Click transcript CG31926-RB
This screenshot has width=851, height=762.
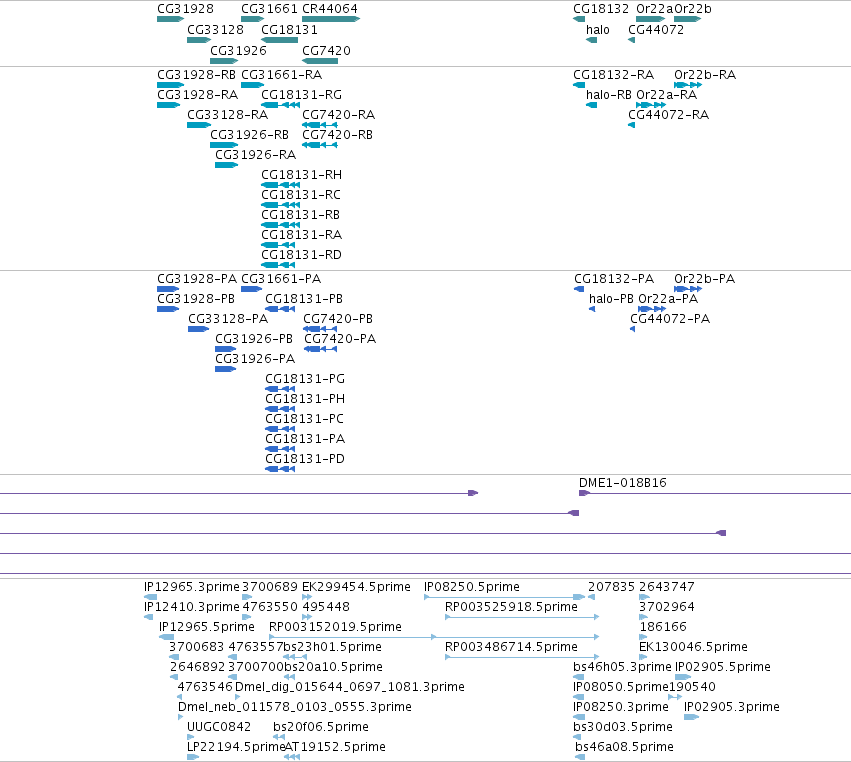tap(250, 135)
